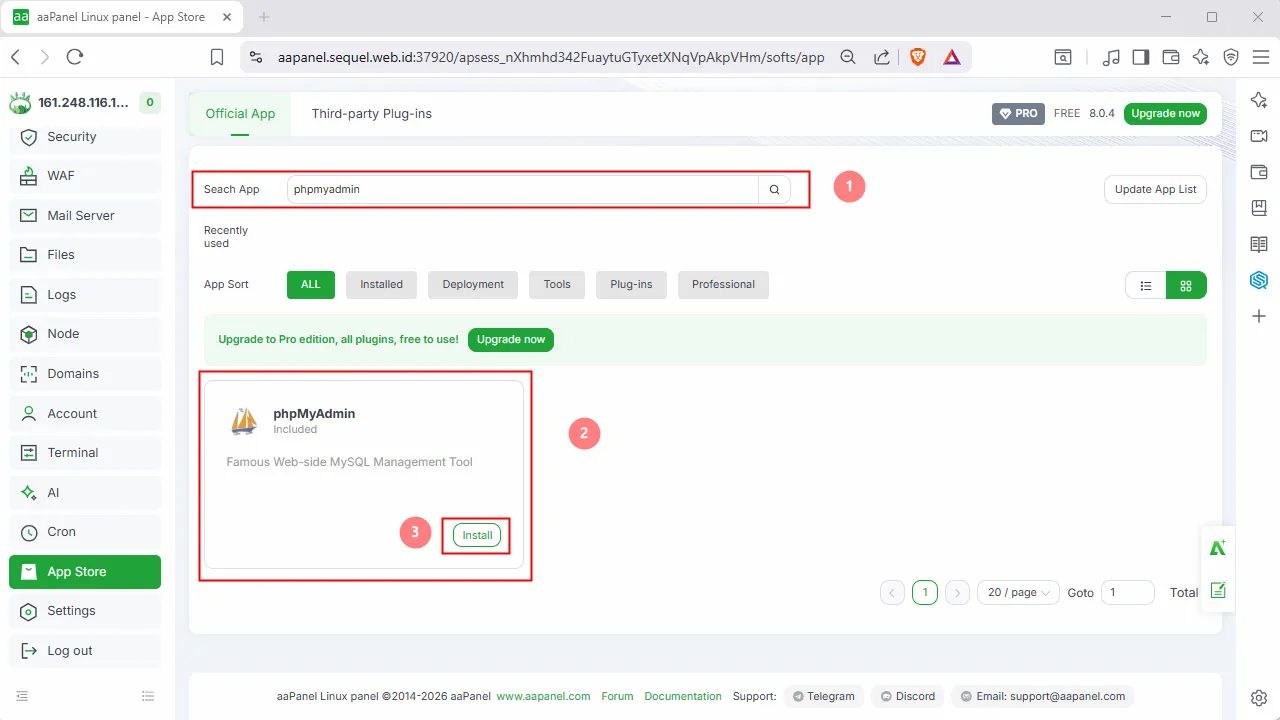Install phpMyAdmin
1280x720 pixels.
(477, 535)
